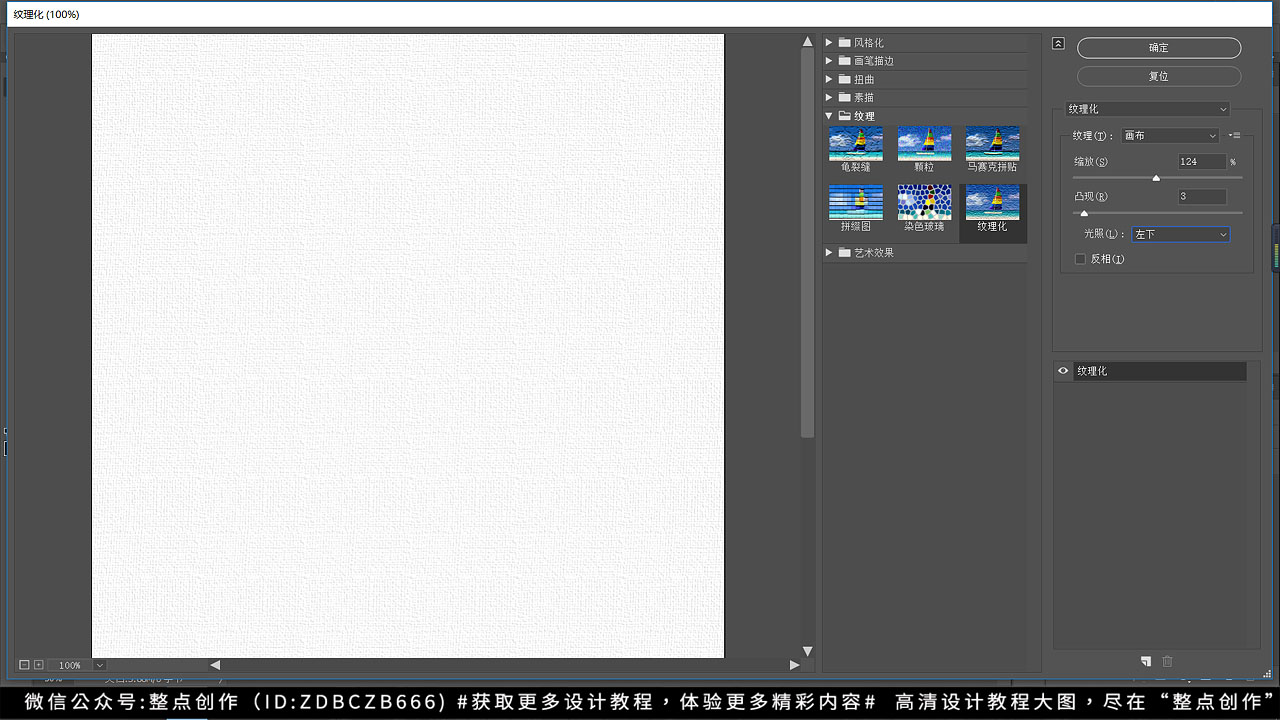Collapse the 纹理 filter folder

point(829,116)
